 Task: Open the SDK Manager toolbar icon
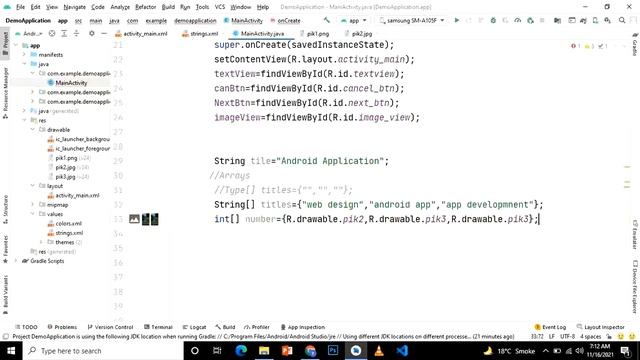pyautogui.click(x=607, y=20)
